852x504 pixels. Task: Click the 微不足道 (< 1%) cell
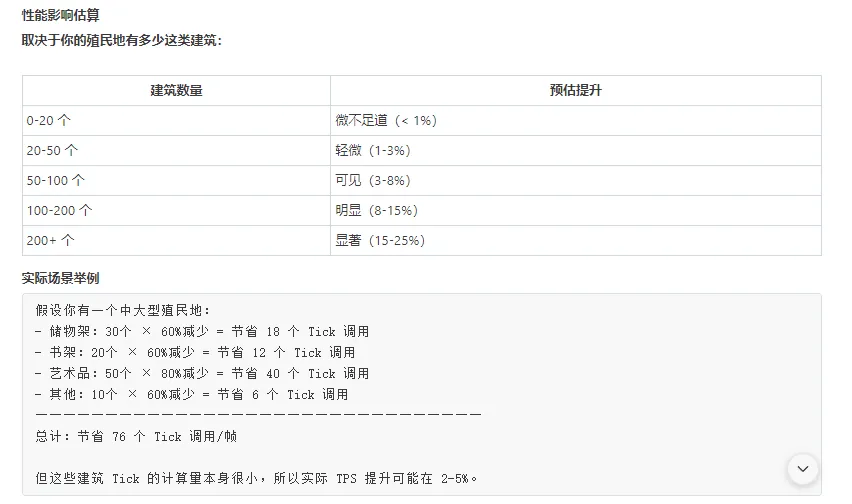click(x=386, y=120)
